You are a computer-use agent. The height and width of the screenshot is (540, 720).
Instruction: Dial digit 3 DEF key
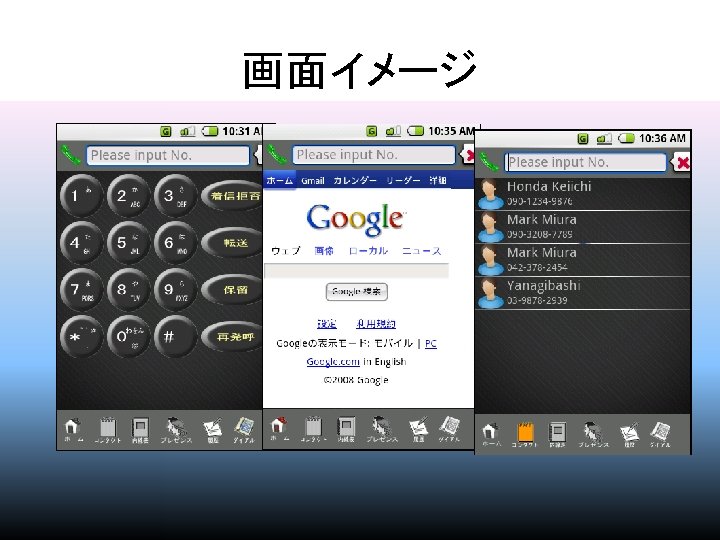point(175,196)
